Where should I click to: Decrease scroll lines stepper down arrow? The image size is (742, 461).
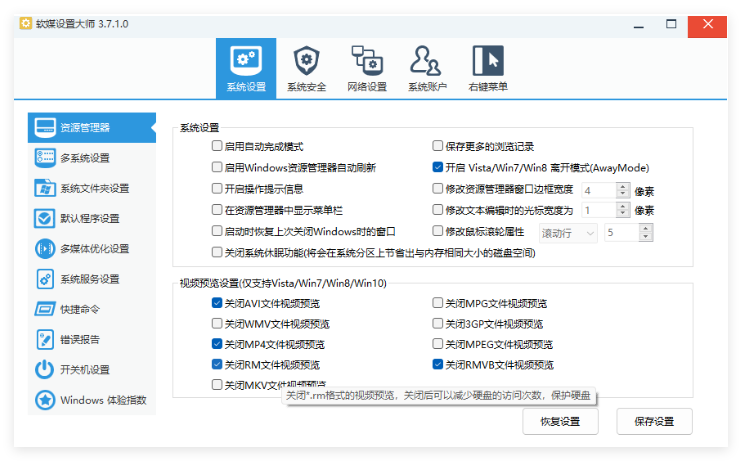tap(646, 237)
